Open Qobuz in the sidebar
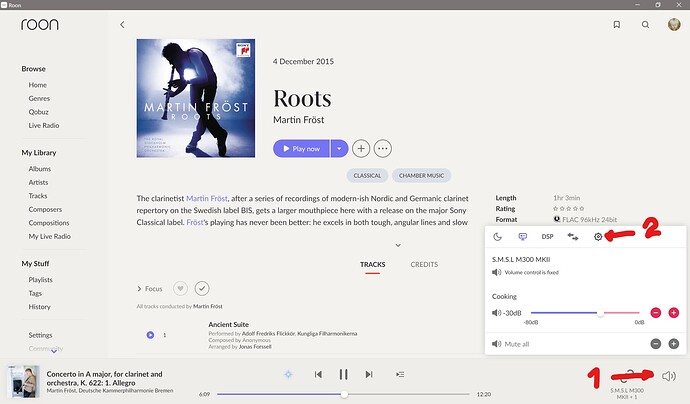The width and height of the screenshot is (690, 404). tap(38, 112)
